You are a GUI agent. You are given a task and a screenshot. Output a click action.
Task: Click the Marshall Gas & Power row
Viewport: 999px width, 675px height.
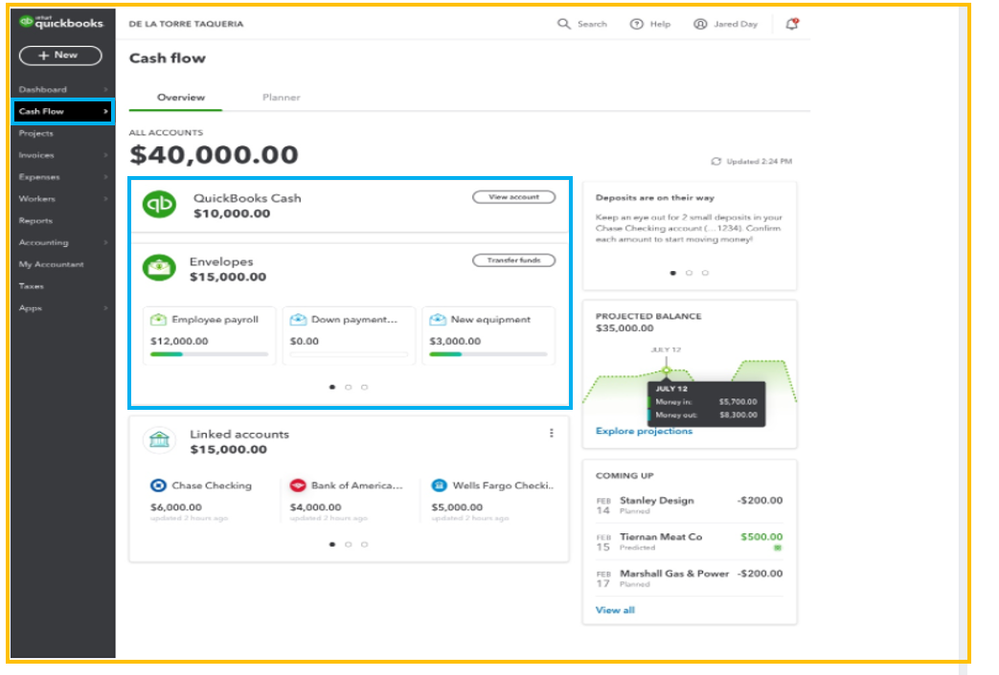(x=689, y=577)
